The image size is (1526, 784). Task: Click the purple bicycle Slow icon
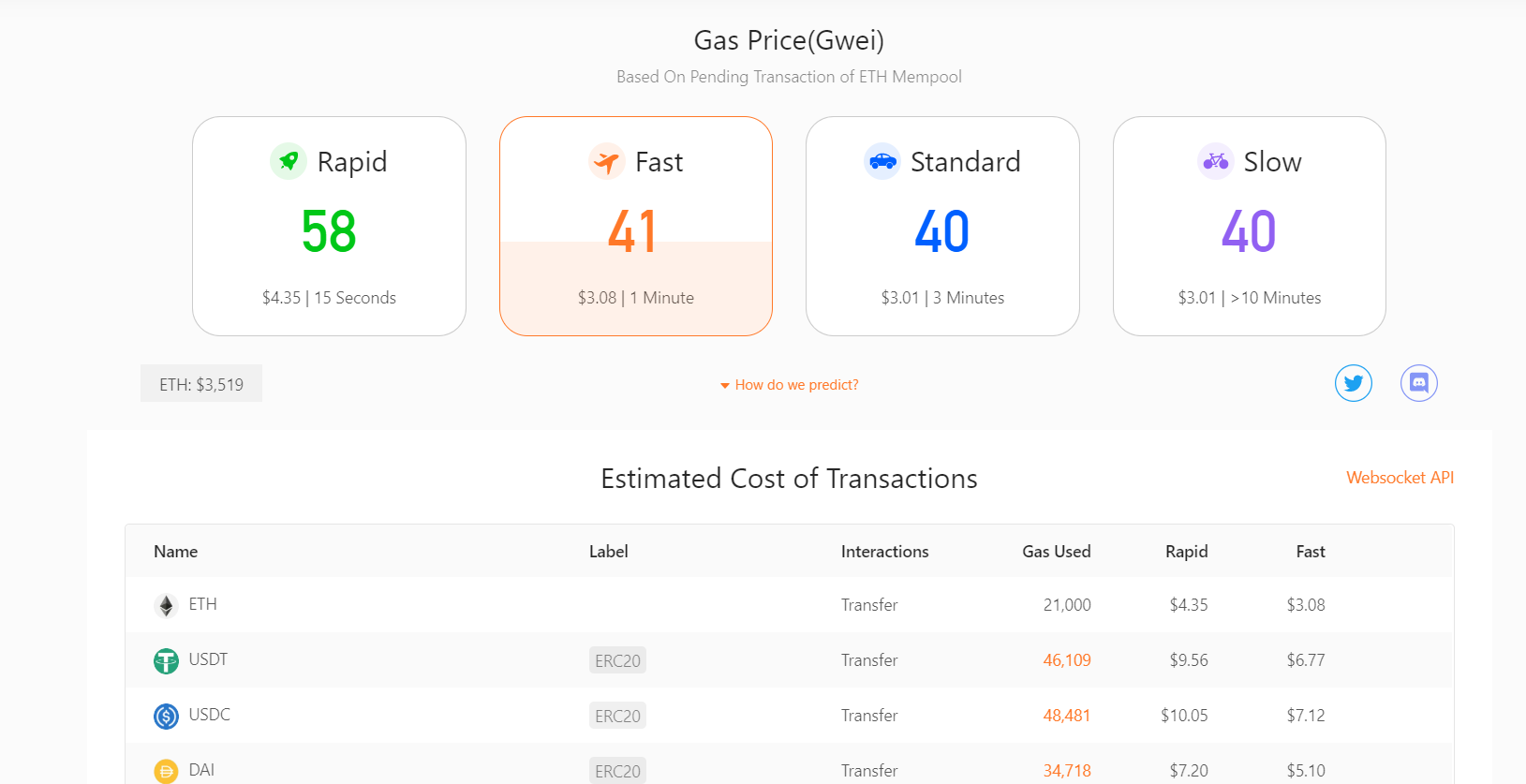(1216, 161)
